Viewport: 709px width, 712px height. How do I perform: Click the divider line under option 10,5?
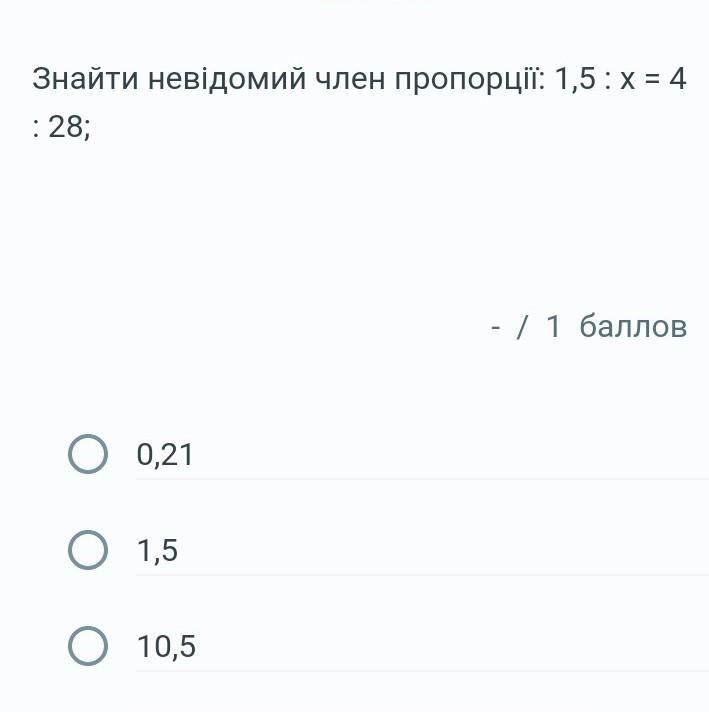pos(420,671)
